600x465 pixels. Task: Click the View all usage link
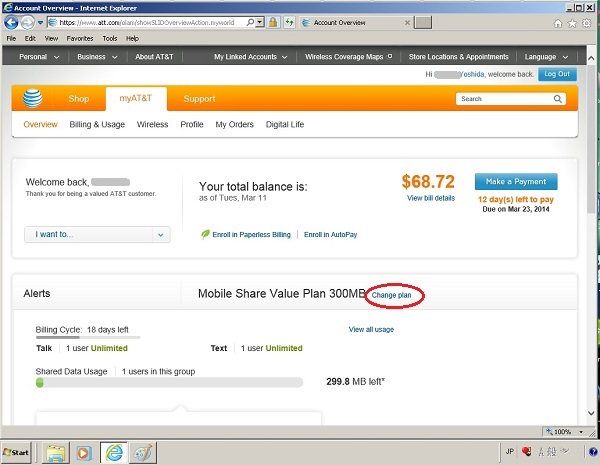click(371, 330)
